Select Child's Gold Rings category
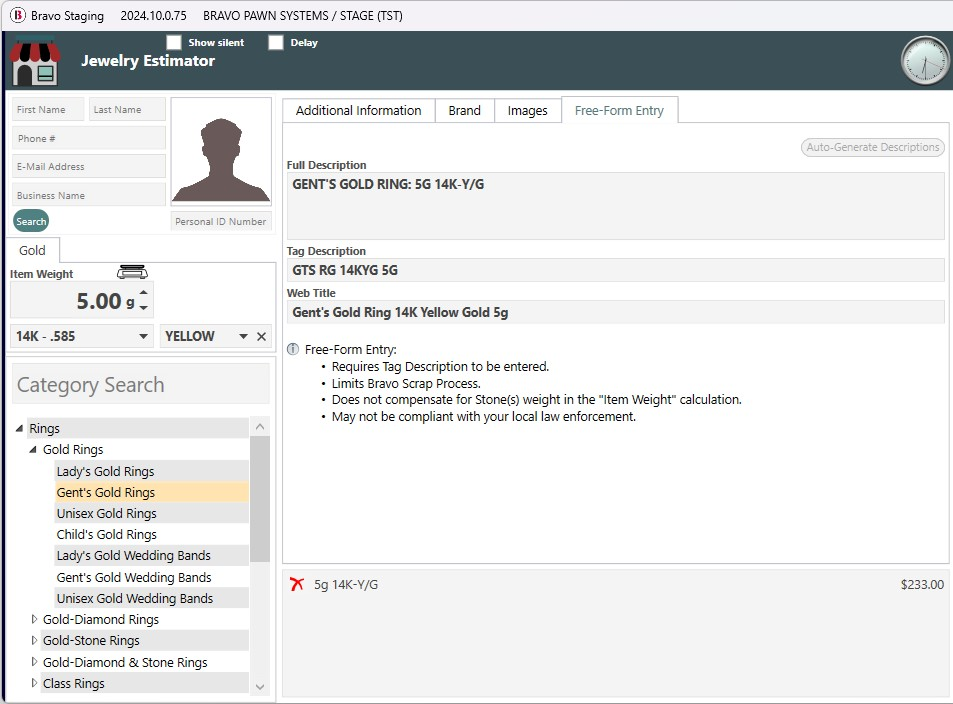This screenshot has height=704, width=953. coord(151,534)
